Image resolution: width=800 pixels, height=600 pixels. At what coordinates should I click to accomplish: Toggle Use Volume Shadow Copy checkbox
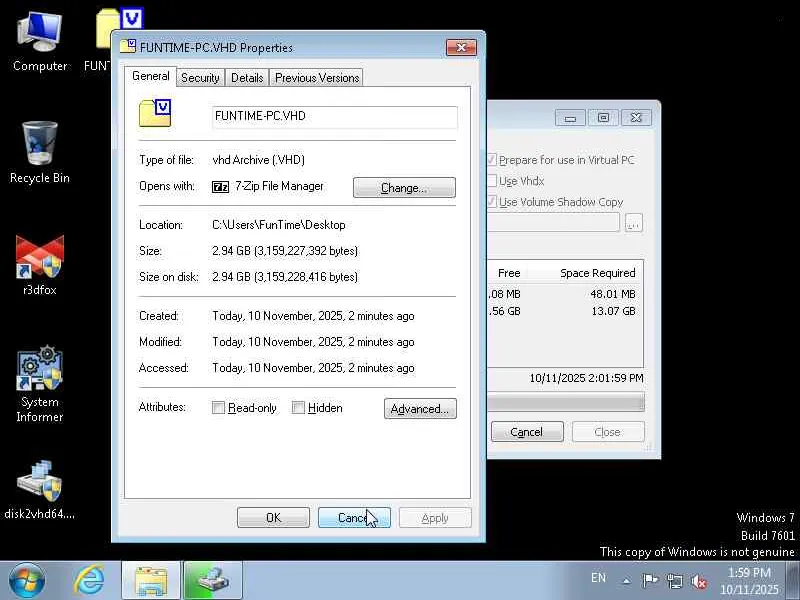[492, 202]
